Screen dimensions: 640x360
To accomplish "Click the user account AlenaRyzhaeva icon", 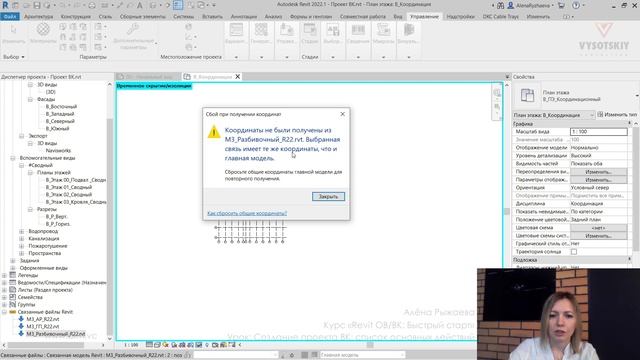I will 511,5.
